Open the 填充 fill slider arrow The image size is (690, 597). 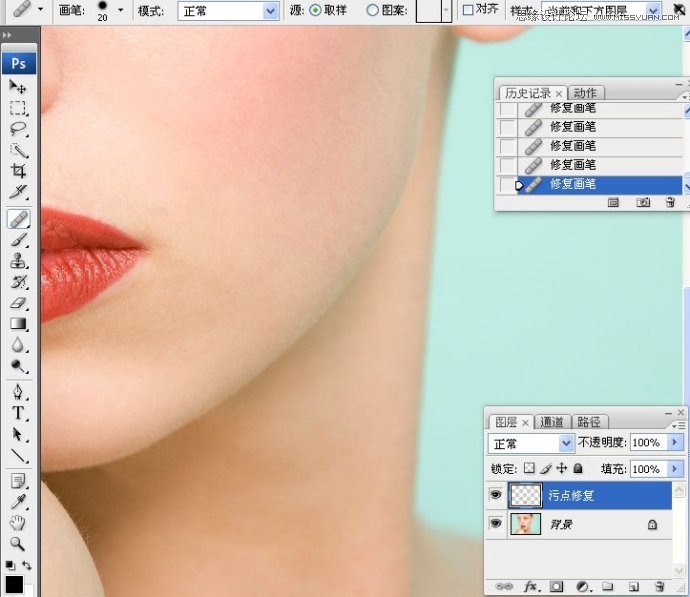(x=675, y=469)
